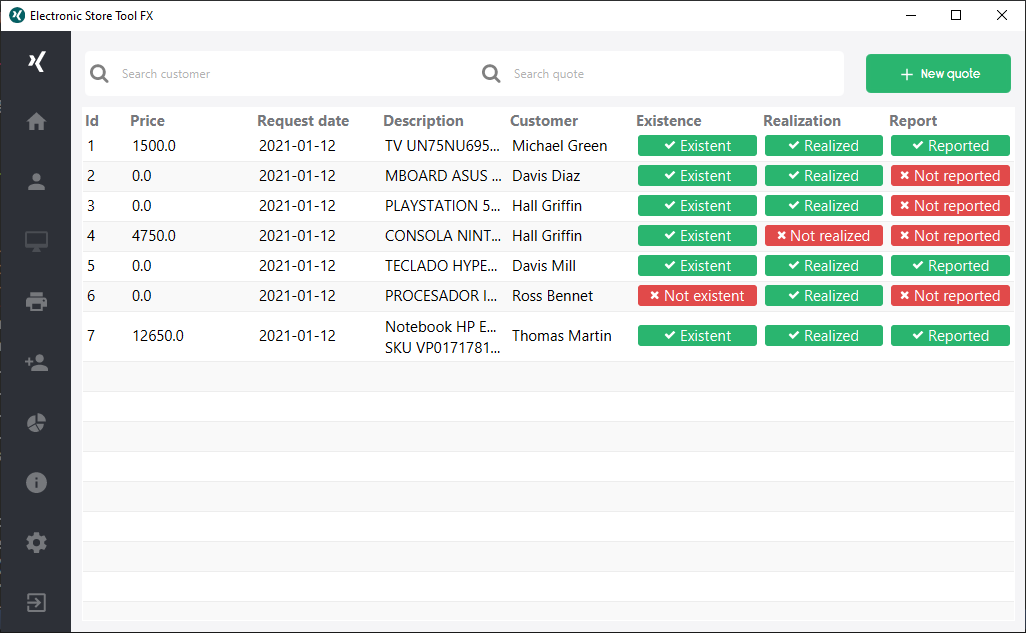Select the TECLADO HYPE... description cell

pos(441,266)
